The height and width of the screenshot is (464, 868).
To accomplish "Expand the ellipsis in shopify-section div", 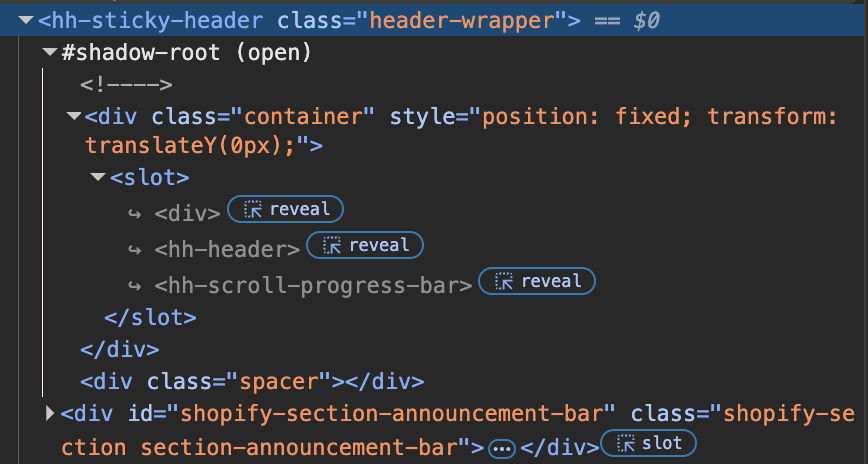I will (x=502, y=449).
